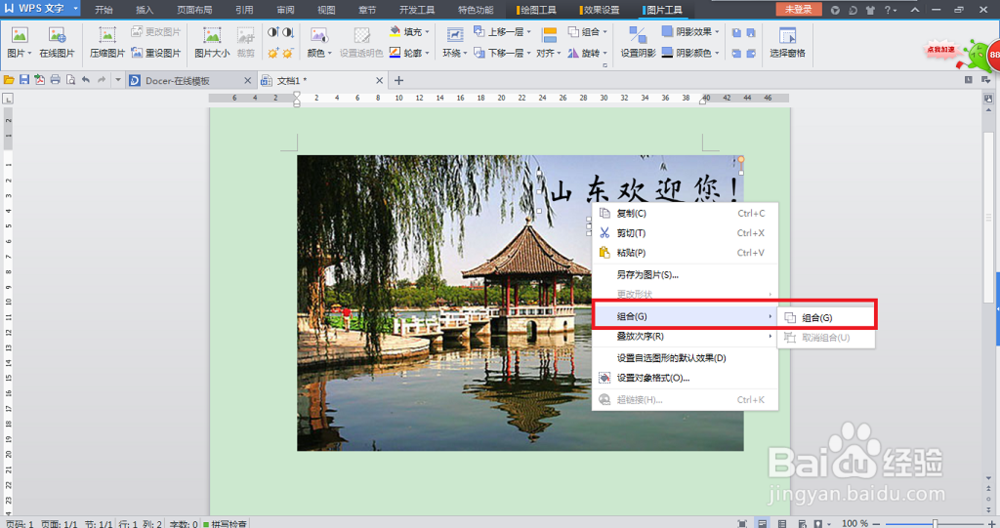Collapse the ribbon with the up chevron
Viewport: 1000px width, 528px height.
[x=915, y=10]
